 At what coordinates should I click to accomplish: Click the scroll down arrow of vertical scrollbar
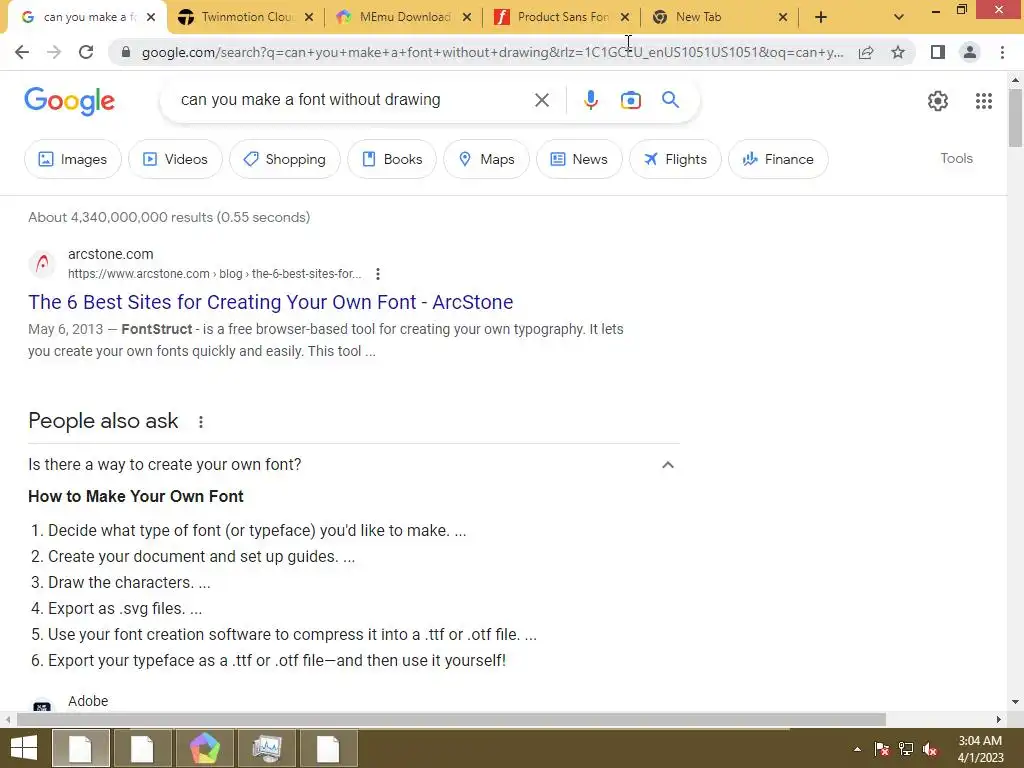point(1015,703)
